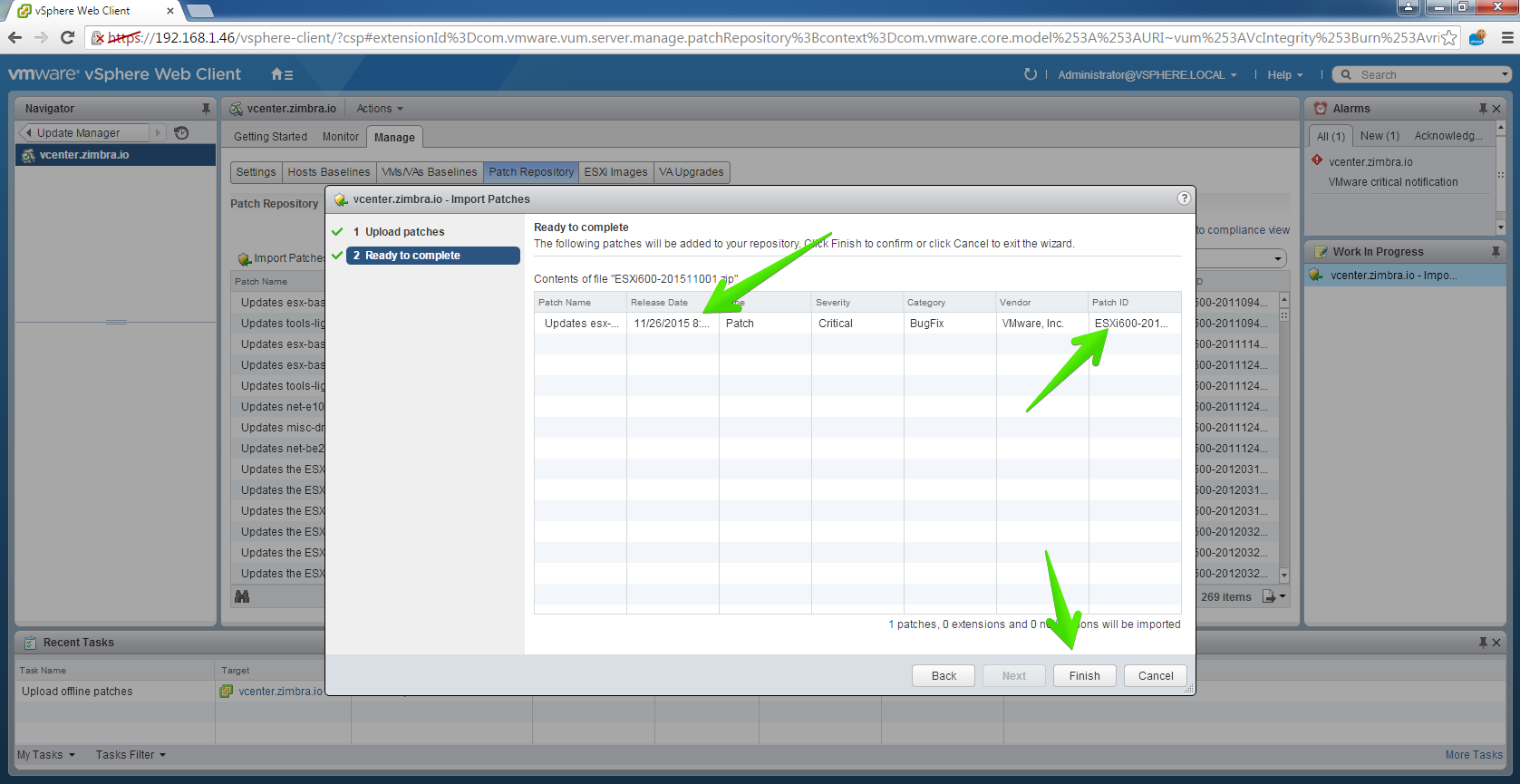Select the 'Critical' severity cell in wizard table
The image size is (1520, 784).
pyautogui.click(x=857, y=324)
